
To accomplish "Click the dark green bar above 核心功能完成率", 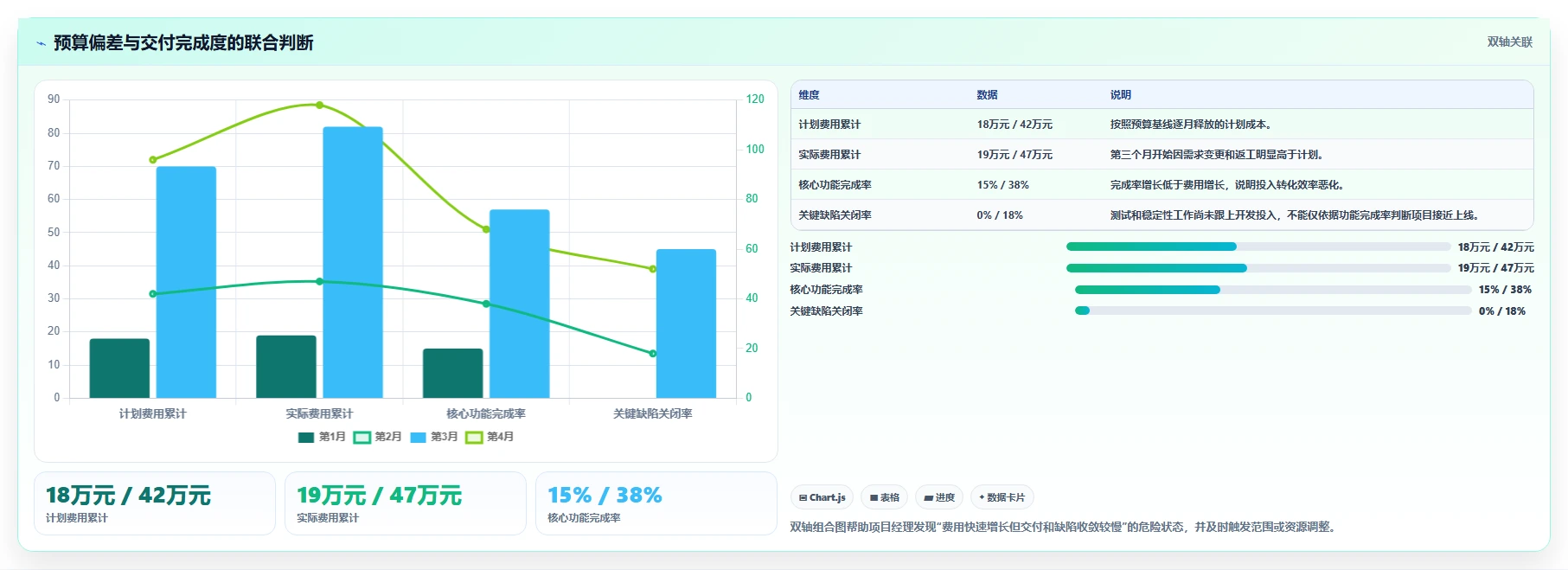I will [453, 374].
